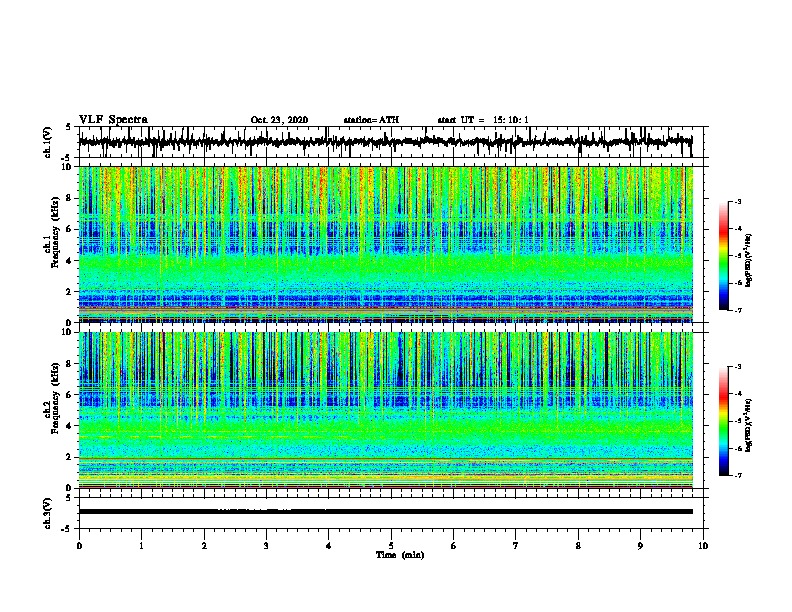
Task: Click inside the ch.2 spectrogram panel
Action: coord(391,410)
